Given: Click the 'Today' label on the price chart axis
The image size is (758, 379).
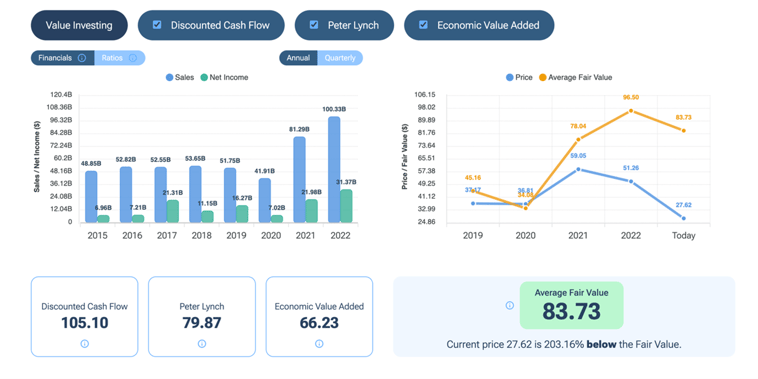Looking at the screenshot, I should [x=684, y=236].
